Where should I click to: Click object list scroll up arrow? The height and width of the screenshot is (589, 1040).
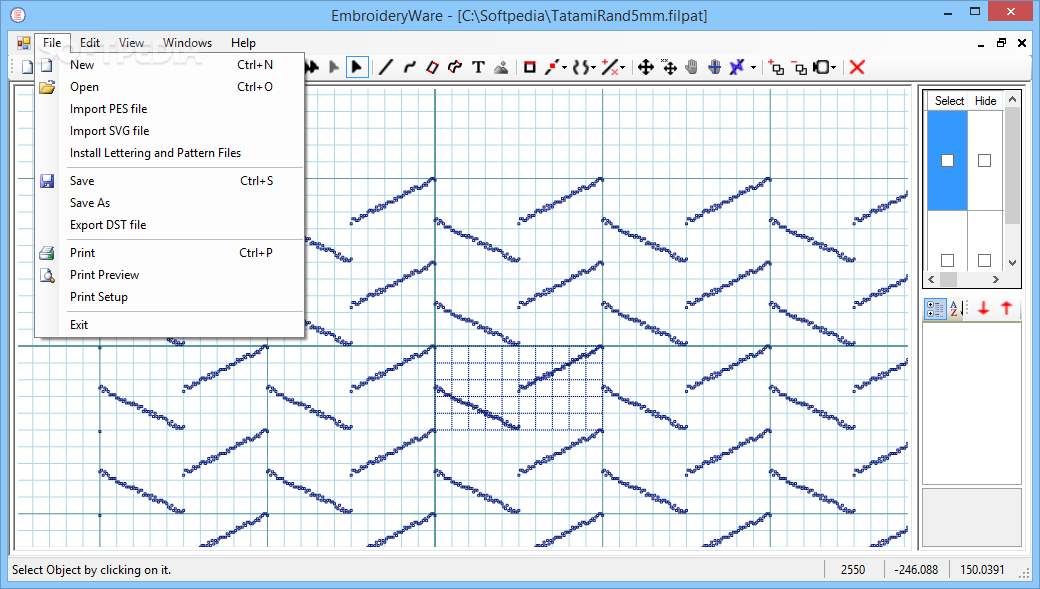(1012, 99)
